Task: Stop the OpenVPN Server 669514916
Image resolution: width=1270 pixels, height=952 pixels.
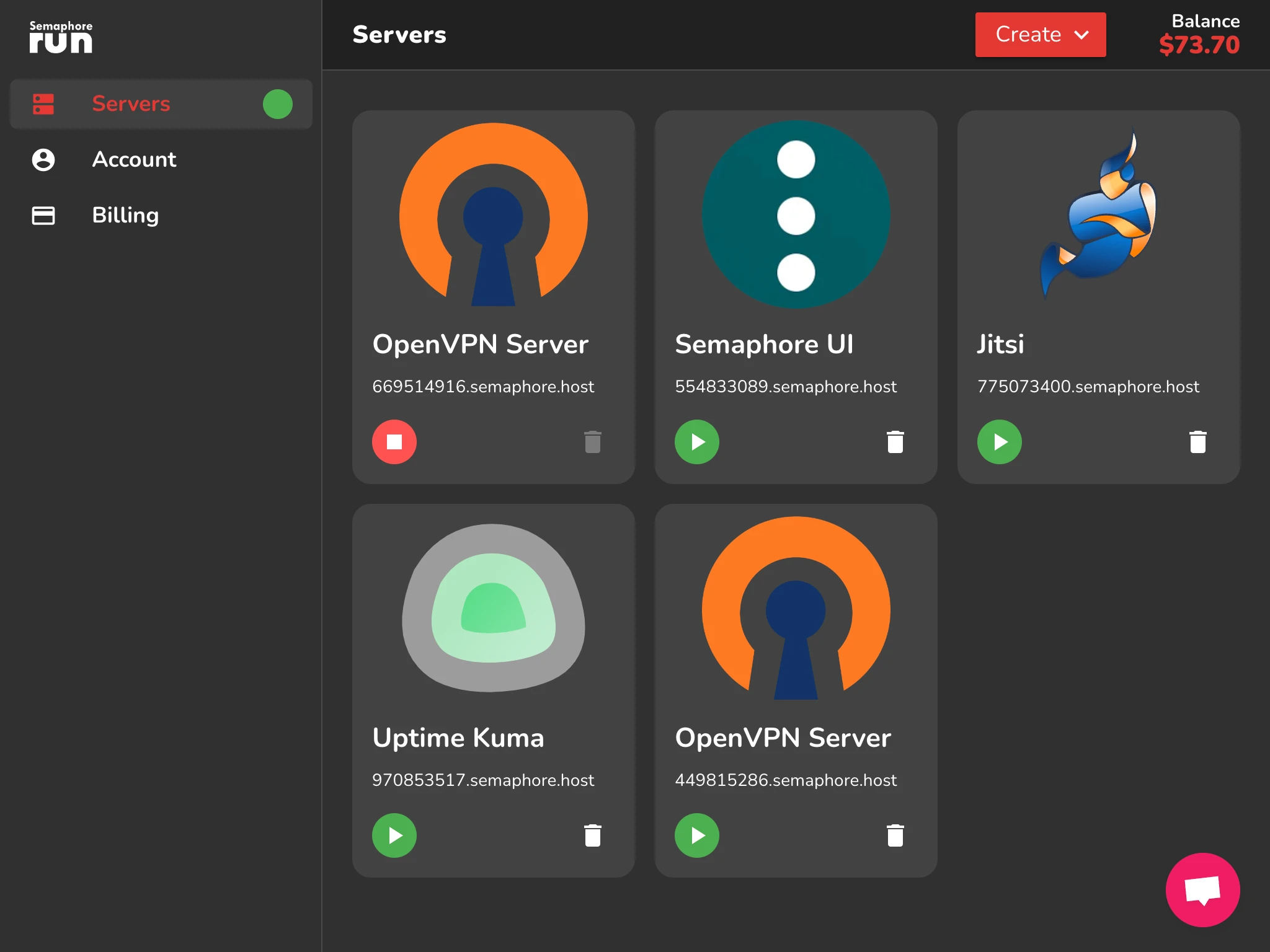Action: click(394, 442)
